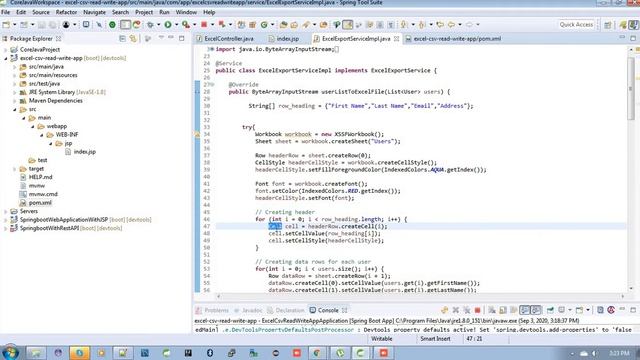
Task: Expand the src/main/java folder
Action: click(x=15, y=67)
